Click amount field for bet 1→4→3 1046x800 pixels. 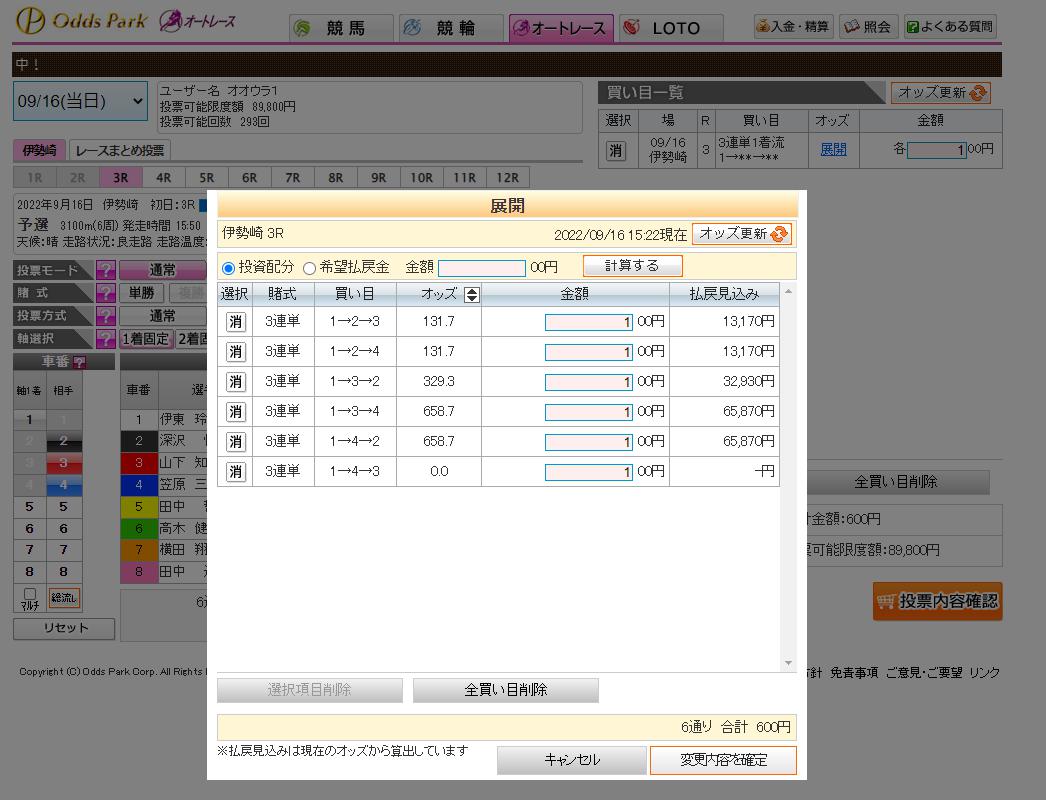point(588,472)
